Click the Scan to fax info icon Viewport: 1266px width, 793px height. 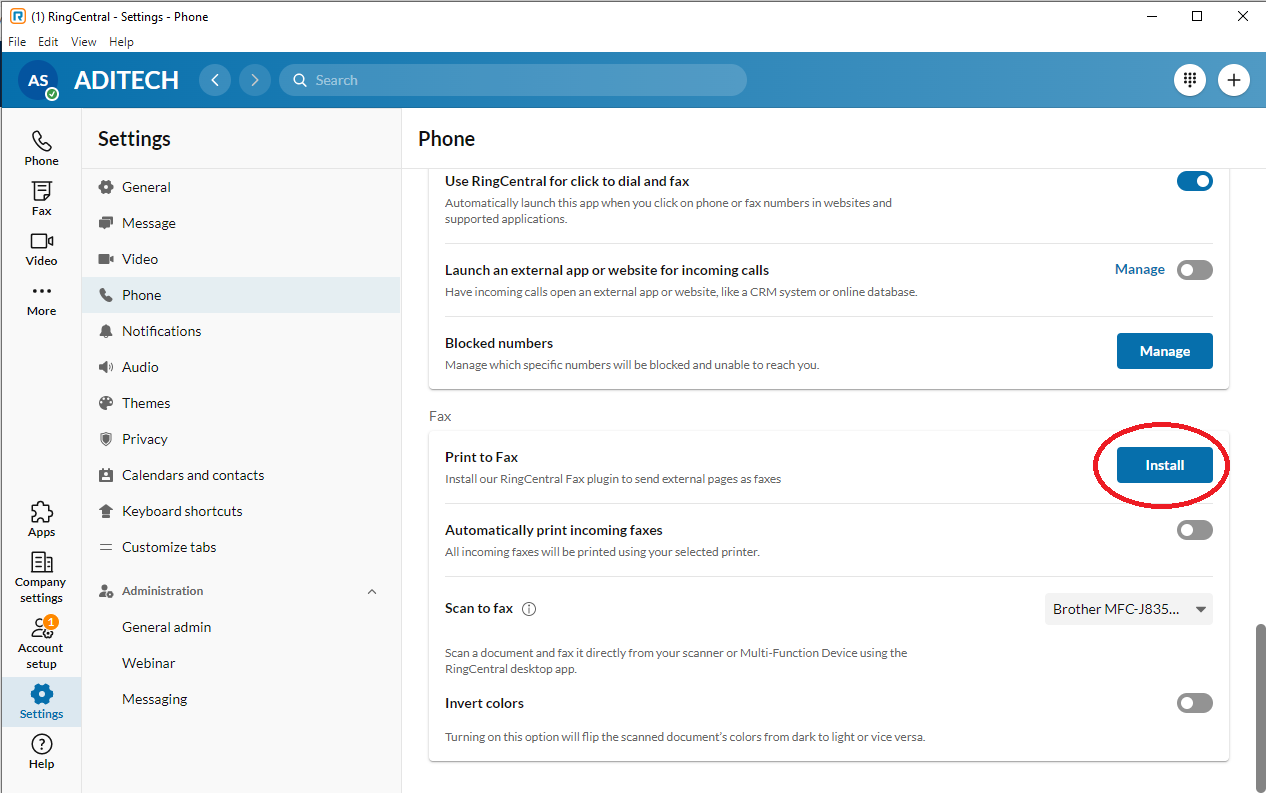(x=530, y=609)
